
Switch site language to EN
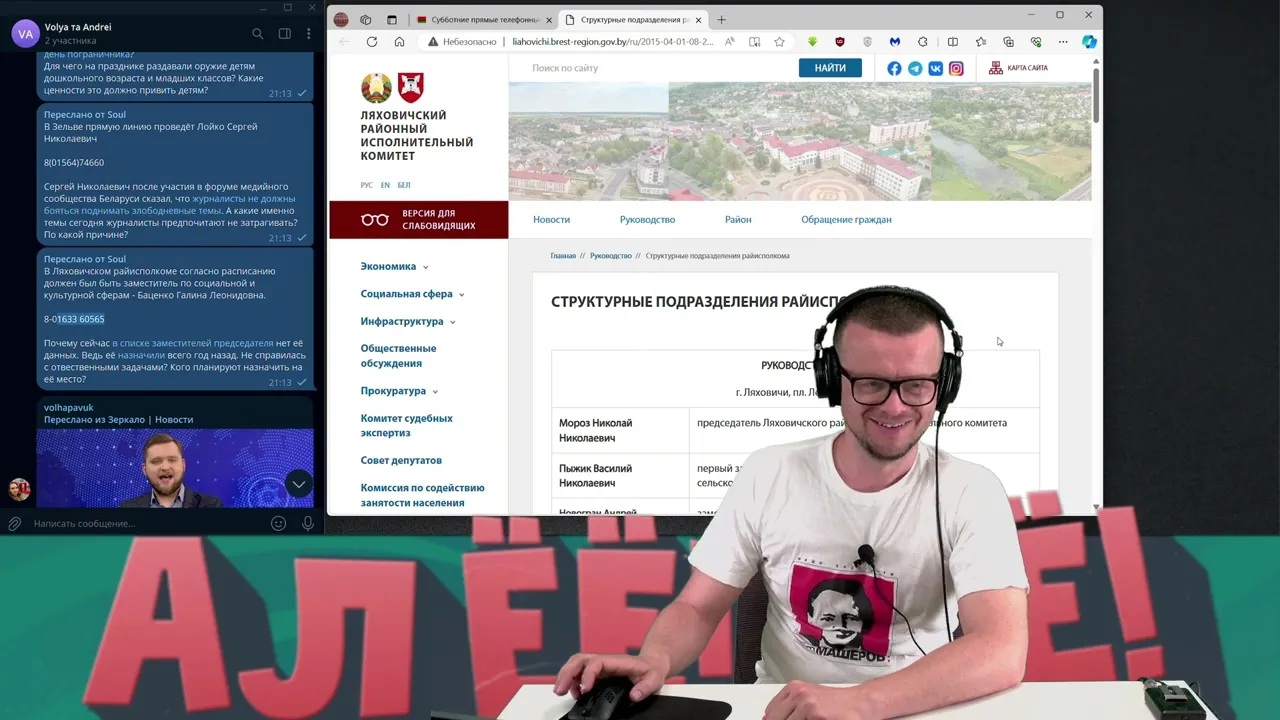point(385,185)
